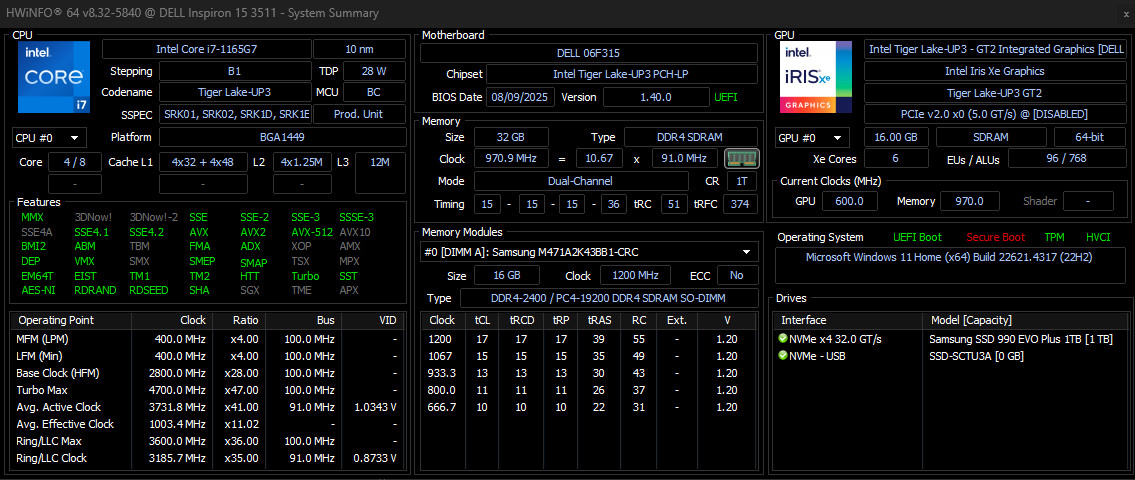1135x480 pixels.
Task: Click the Prod. Unit field
Action: (x=360, y=114)
